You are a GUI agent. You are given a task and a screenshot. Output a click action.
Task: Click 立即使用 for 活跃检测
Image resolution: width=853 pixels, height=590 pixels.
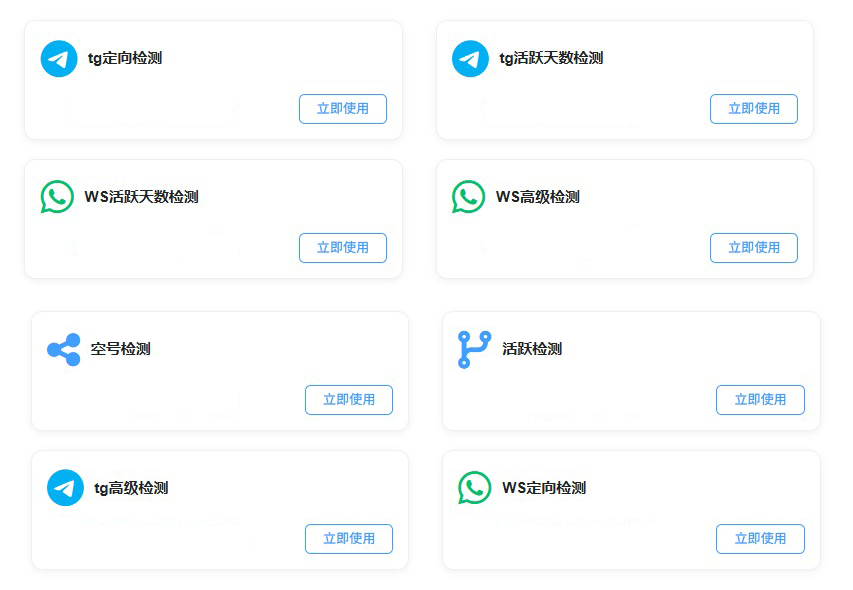760,400
